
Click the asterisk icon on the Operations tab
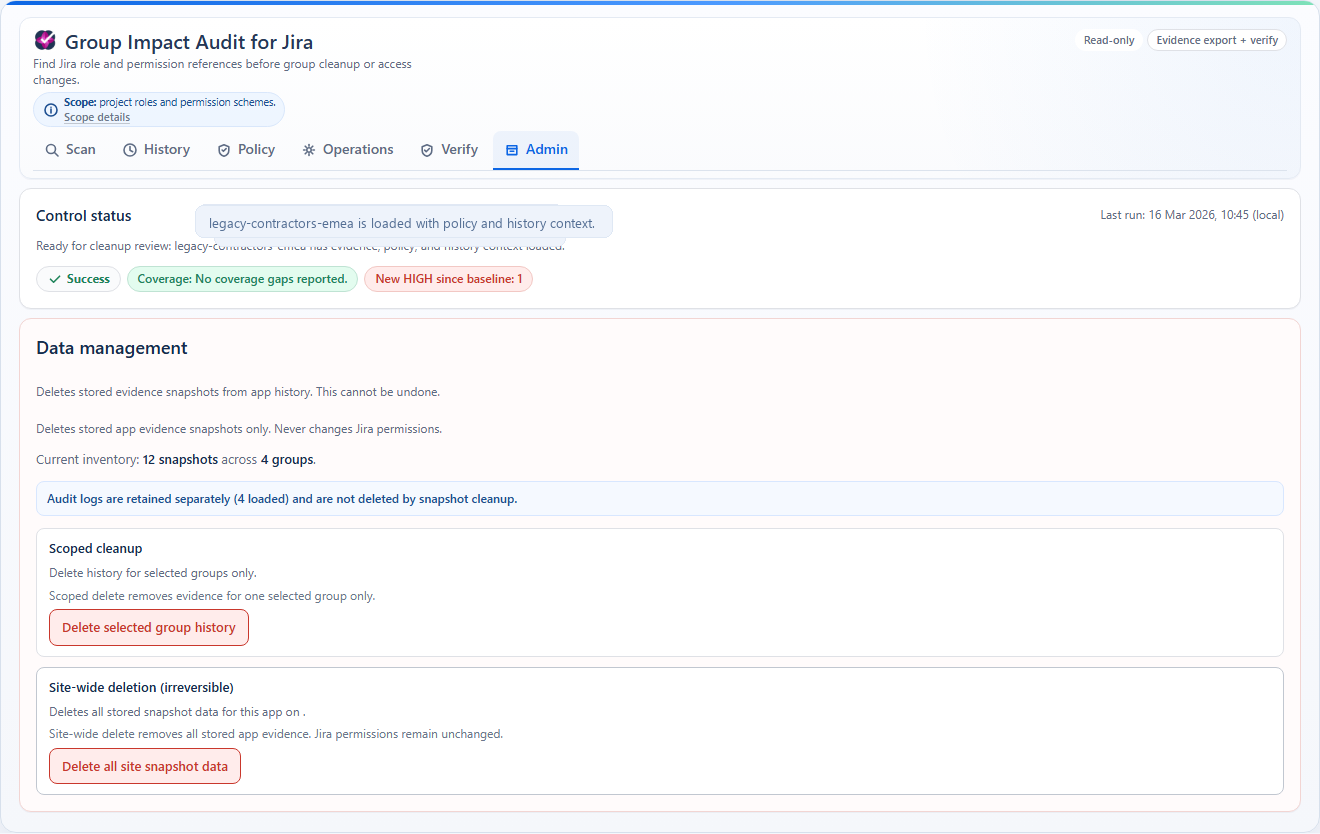tap(309, 149)
